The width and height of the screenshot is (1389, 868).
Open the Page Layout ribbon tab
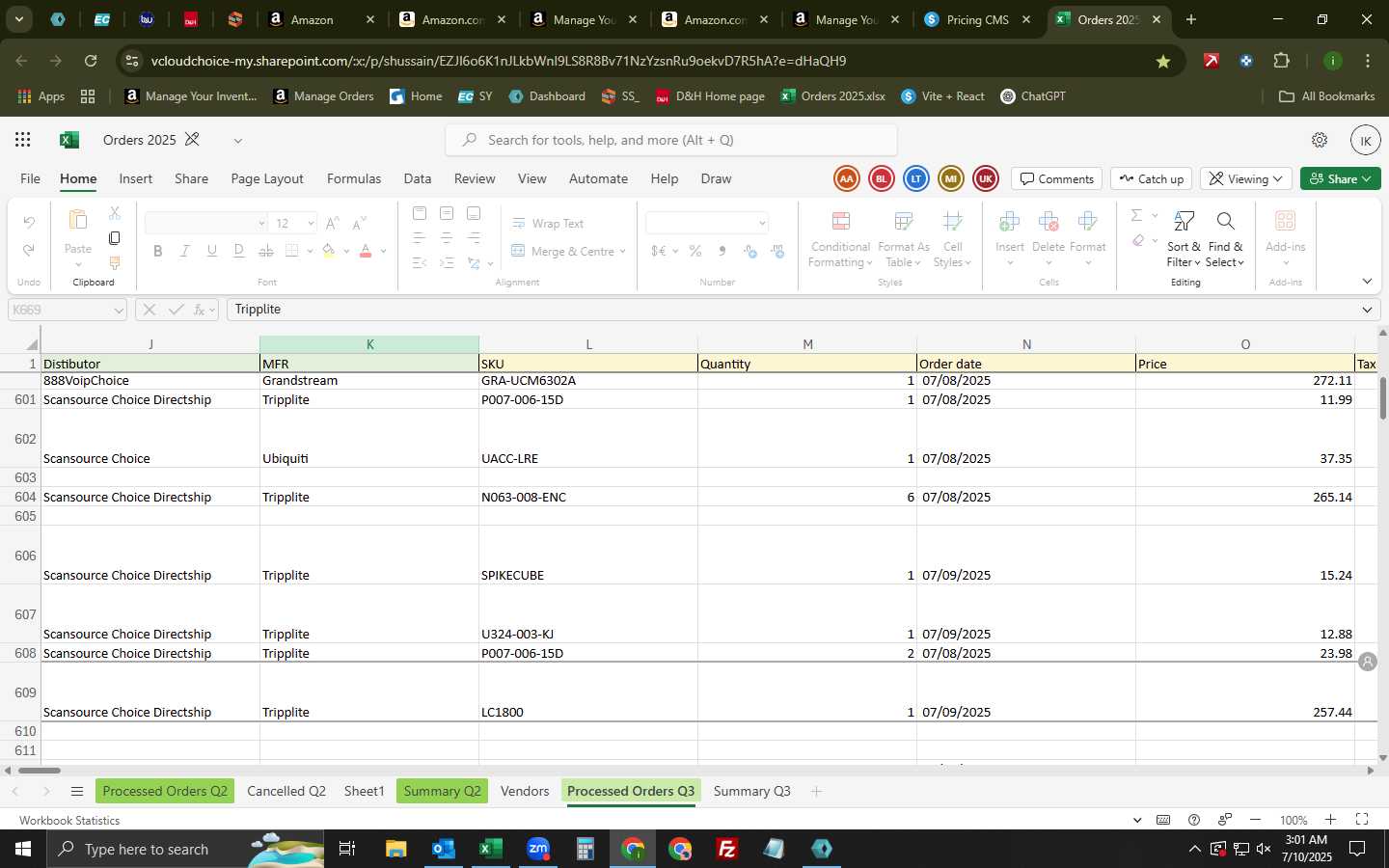pos(267,178)
